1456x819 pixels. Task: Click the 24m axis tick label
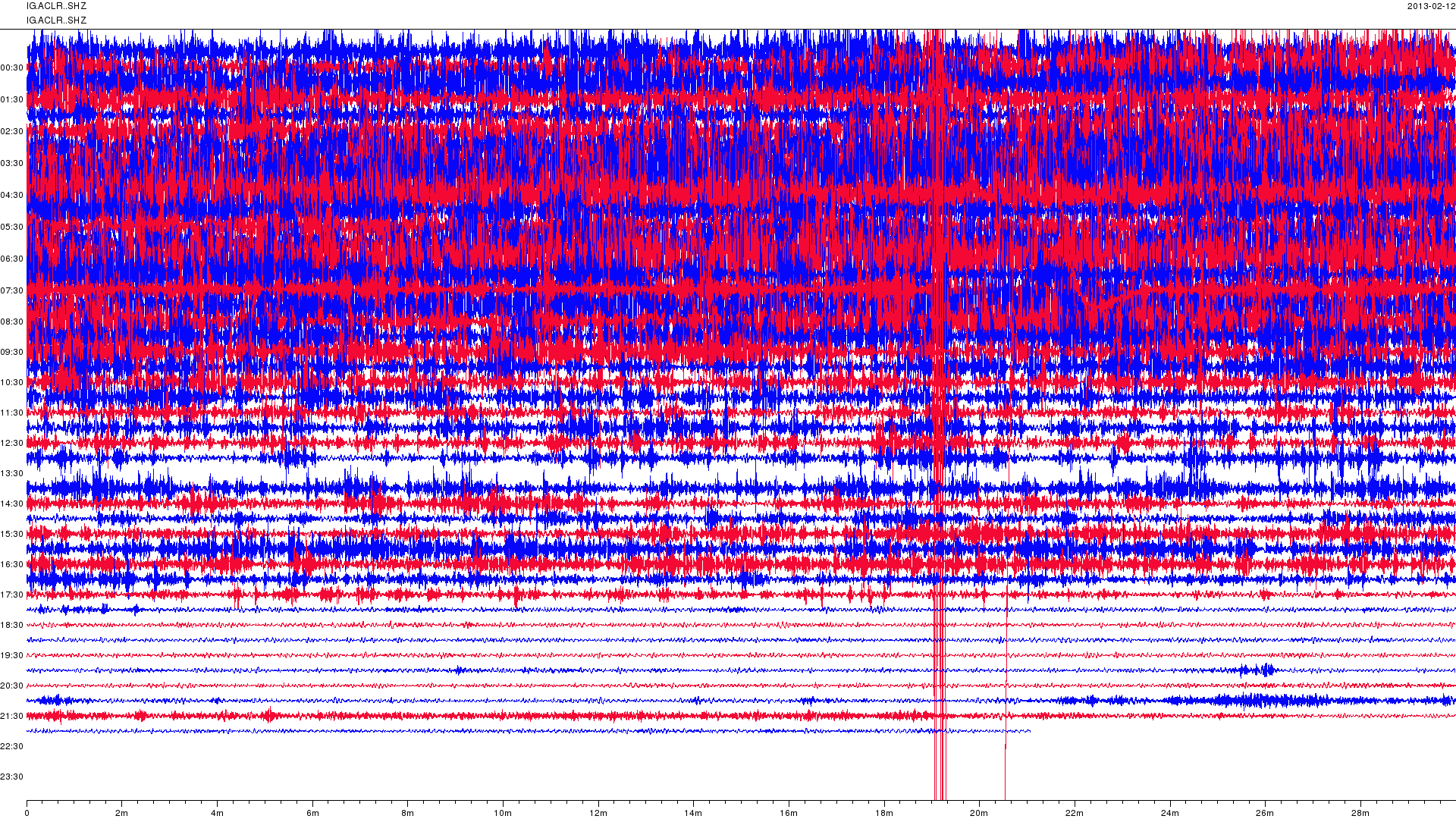pyautogui.click(x=1170, y=814)
